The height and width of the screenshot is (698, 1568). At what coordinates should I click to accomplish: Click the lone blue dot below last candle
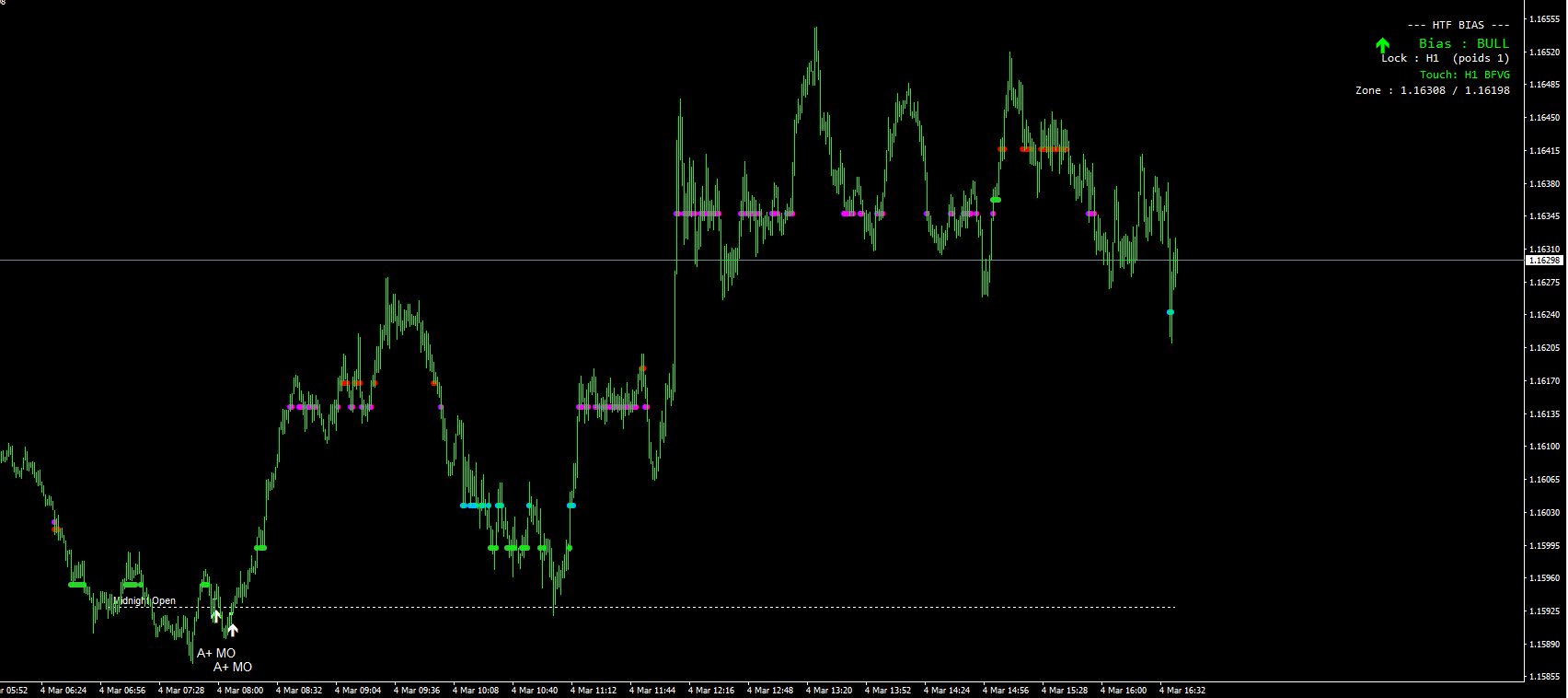1170,312
